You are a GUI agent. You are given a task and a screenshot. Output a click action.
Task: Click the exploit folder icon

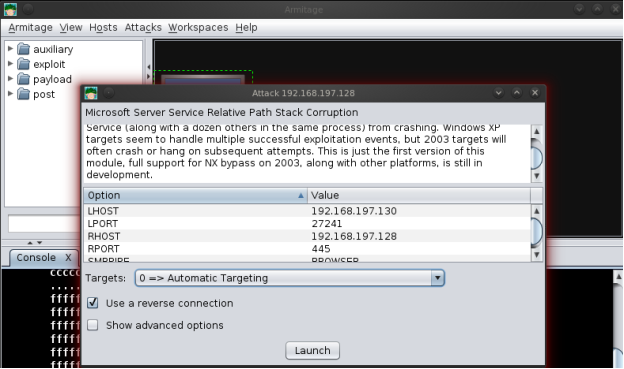pyautogui.click(x=24, y=64)
